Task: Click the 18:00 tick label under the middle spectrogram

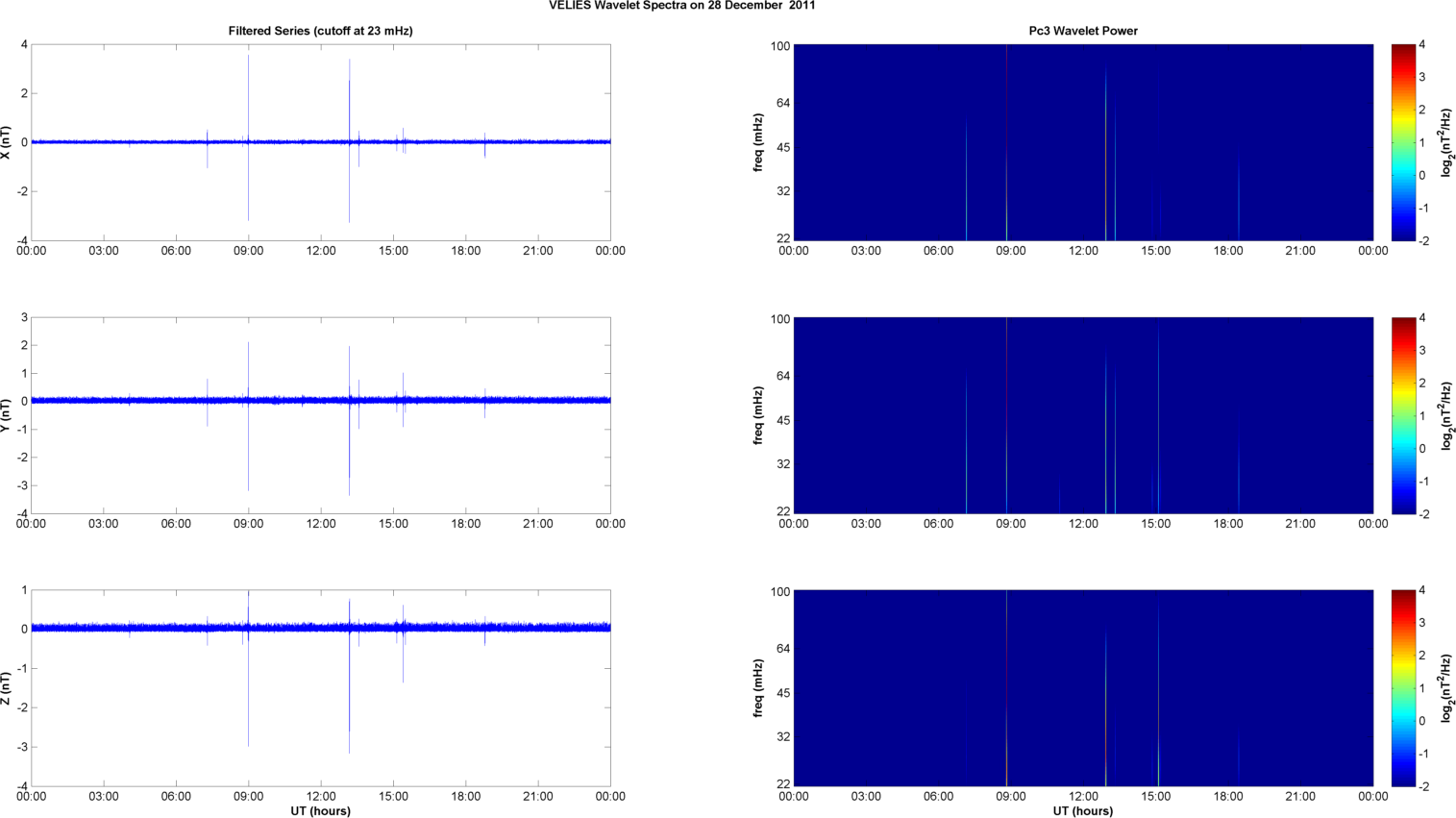Action: (1228, 524)
